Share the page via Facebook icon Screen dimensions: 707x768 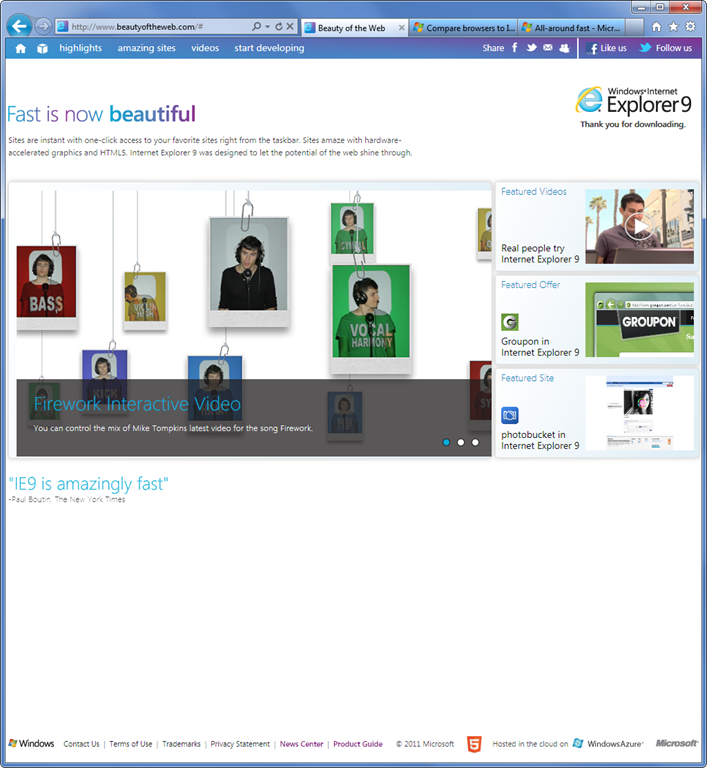(514, 48)
